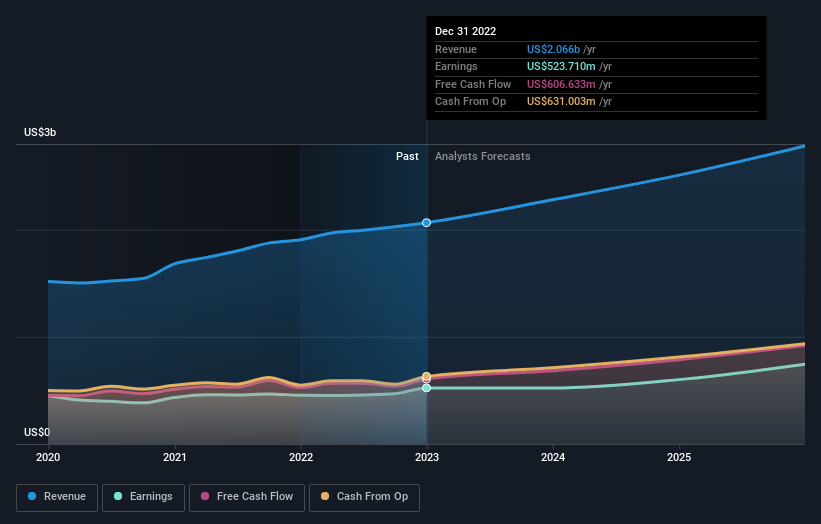Click the Free Cash Flow label in tooltip
The width and height of the screenshot is (821, 524).
[x=473, y=84]
